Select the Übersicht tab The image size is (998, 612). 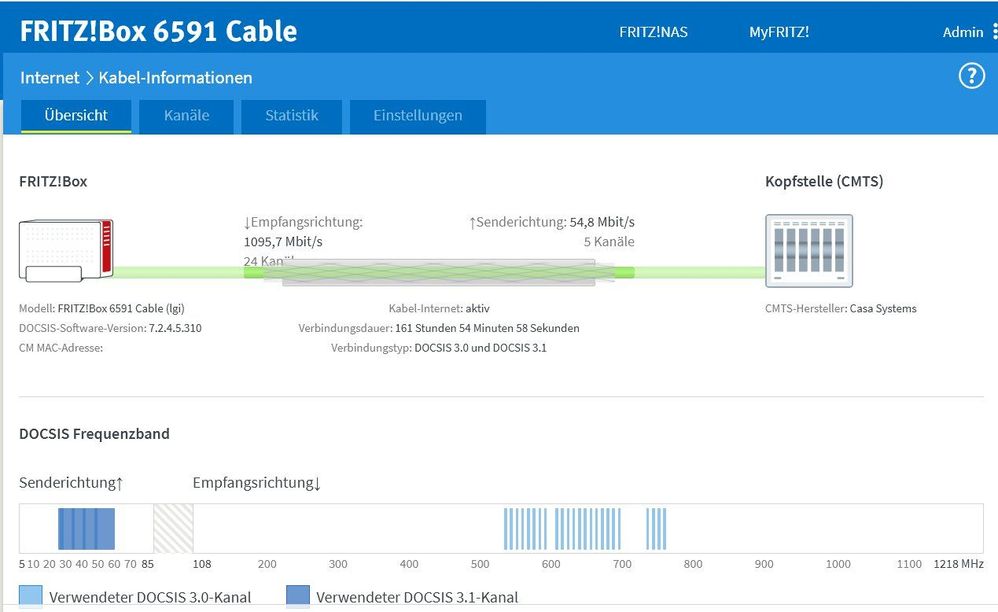click(x=76, y=115)
